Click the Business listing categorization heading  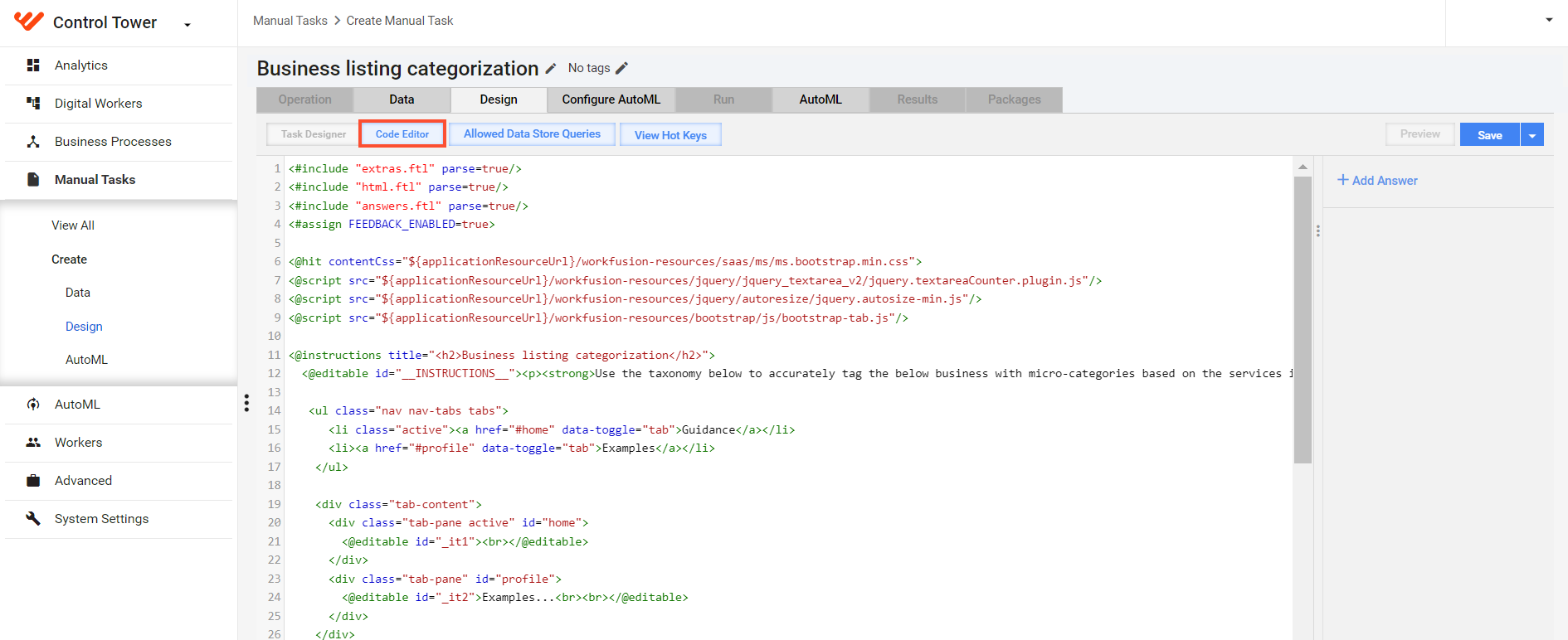[x=398, y=68]
